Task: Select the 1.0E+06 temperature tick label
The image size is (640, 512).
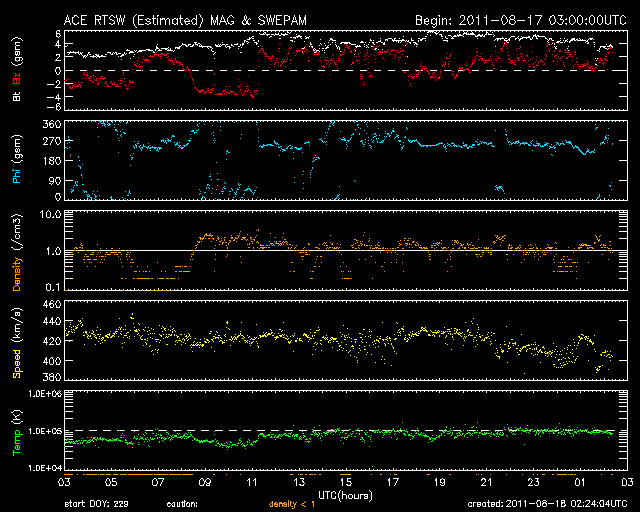Action: click(x=45, y=394)
